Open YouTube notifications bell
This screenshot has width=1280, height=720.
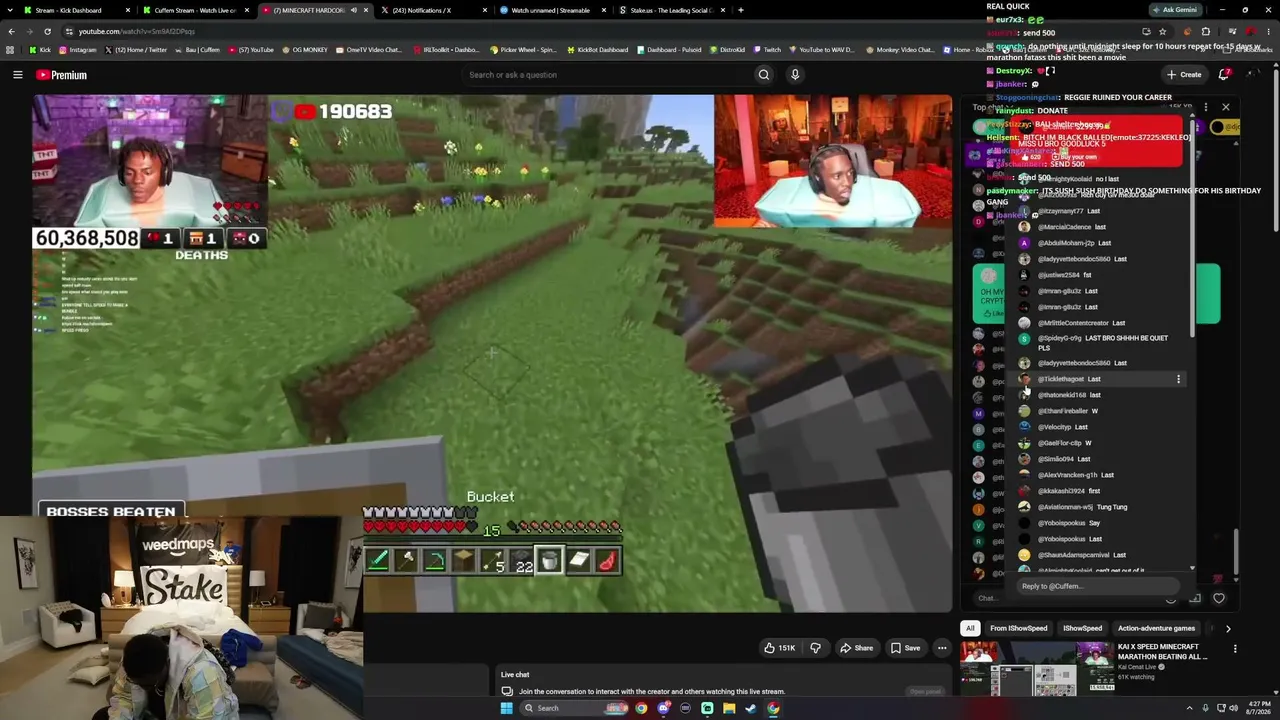[1225, 74]
